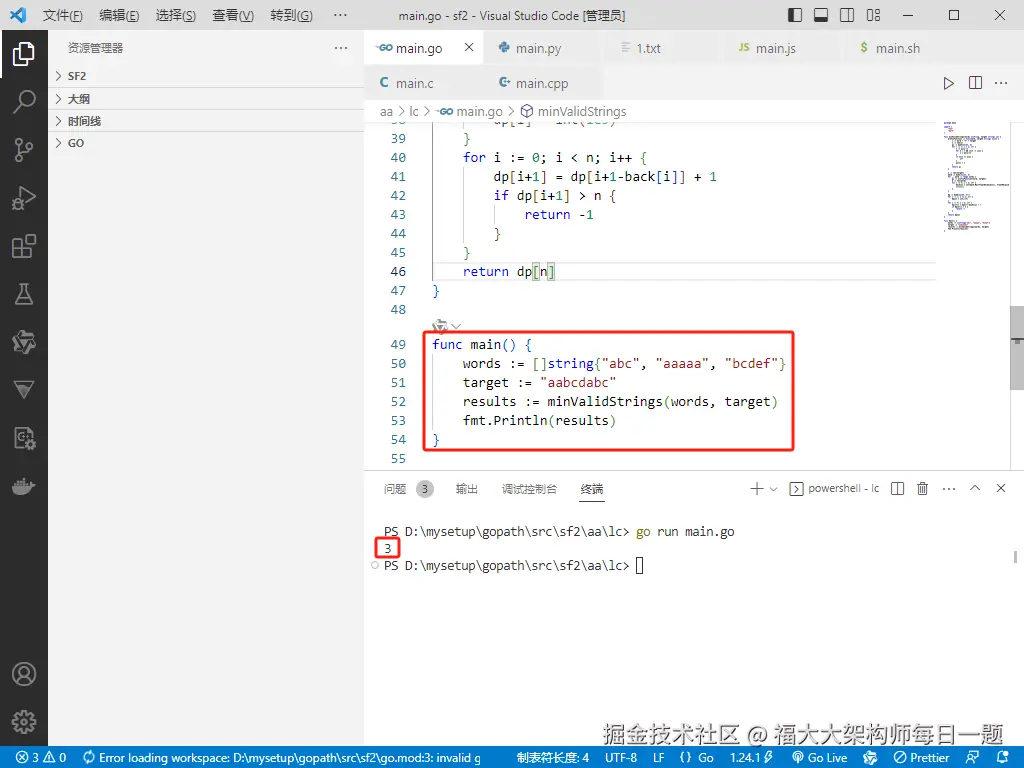Open the Testing flask view
The width and height of the screenshot is (1024, 768).
(24, 295)
